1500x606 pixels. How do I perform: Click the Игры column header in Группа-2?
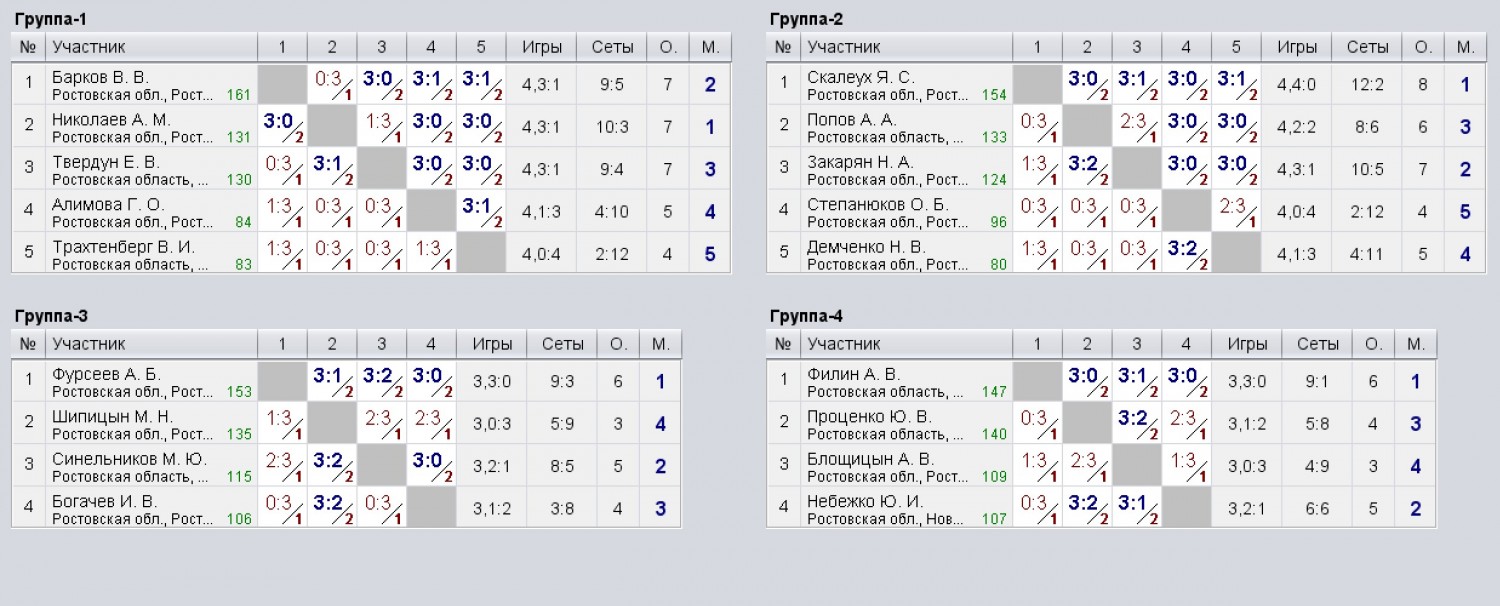[x=1297, y=47]
